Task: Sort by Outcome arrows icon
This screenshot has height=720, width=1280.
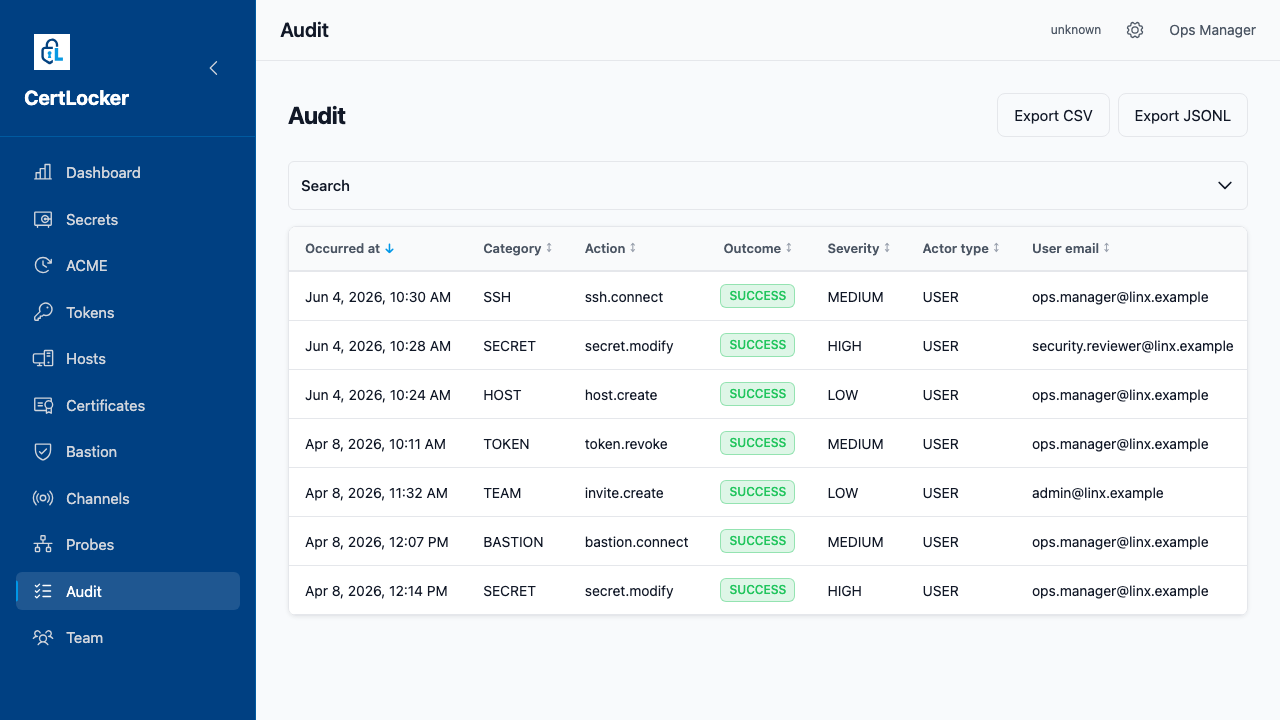Action: click(x=789, y=248)
